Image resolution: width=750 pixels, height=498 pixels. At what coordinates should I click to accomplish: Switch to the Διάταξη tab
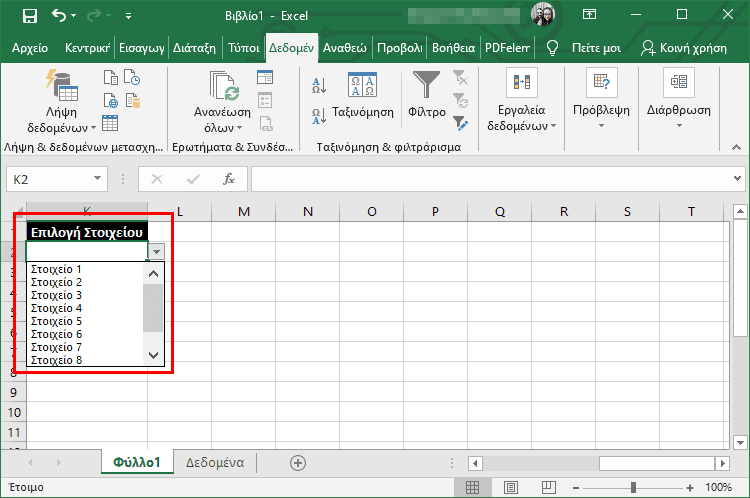point(194,48)
